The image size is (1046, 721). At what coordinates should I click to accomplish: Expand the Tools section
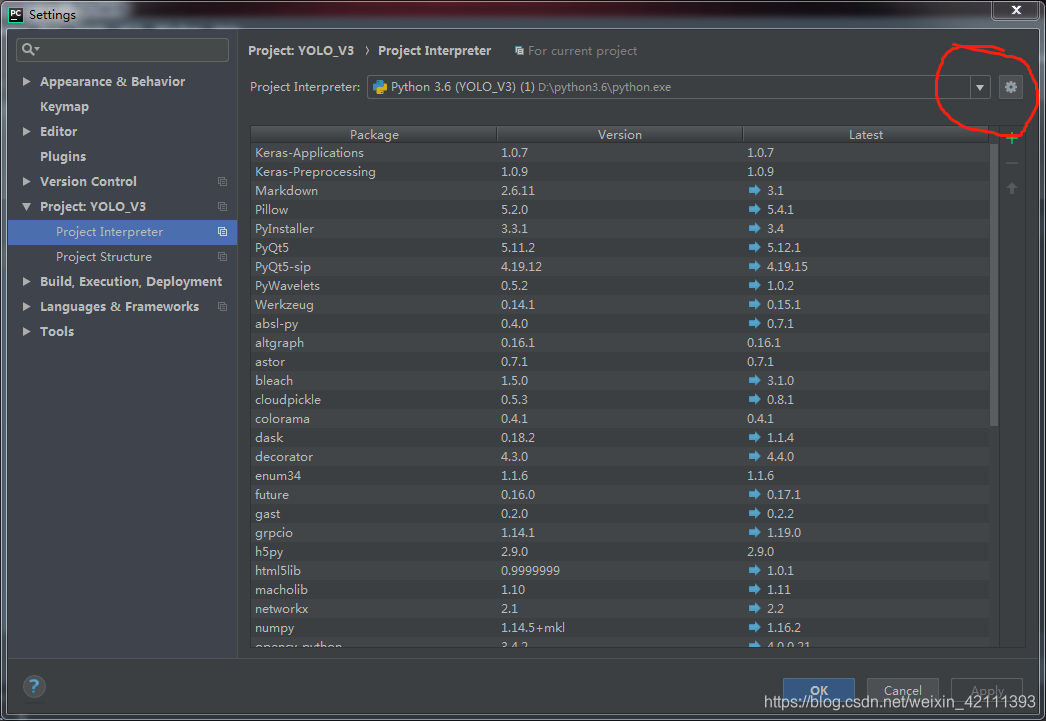coord(26,331)
